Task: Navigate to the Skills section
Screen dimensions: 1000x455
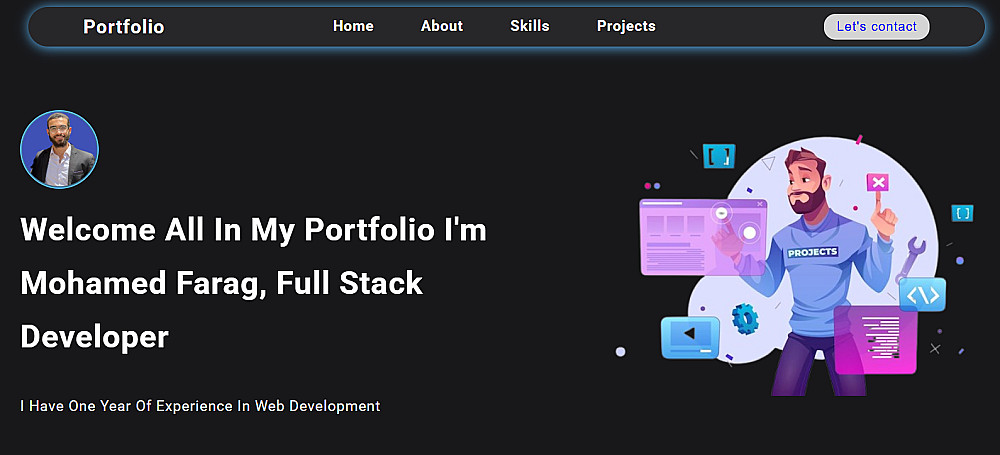Action: pos(530,26)
